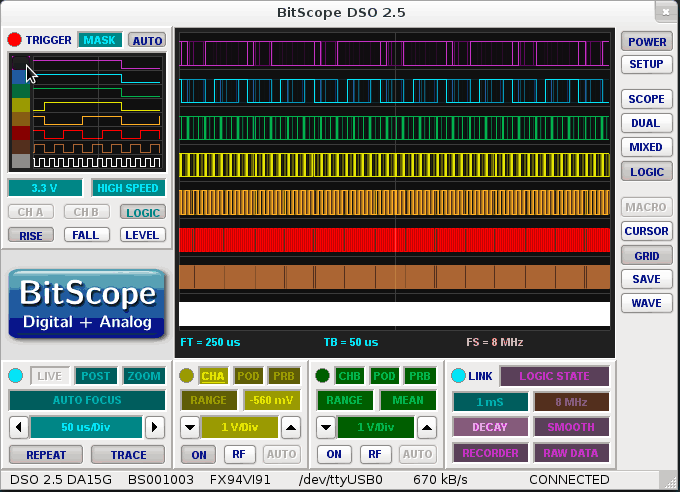Enable the RAW DATA option
The width and height of the screenshot is (680, 492).
coord(571,453)
